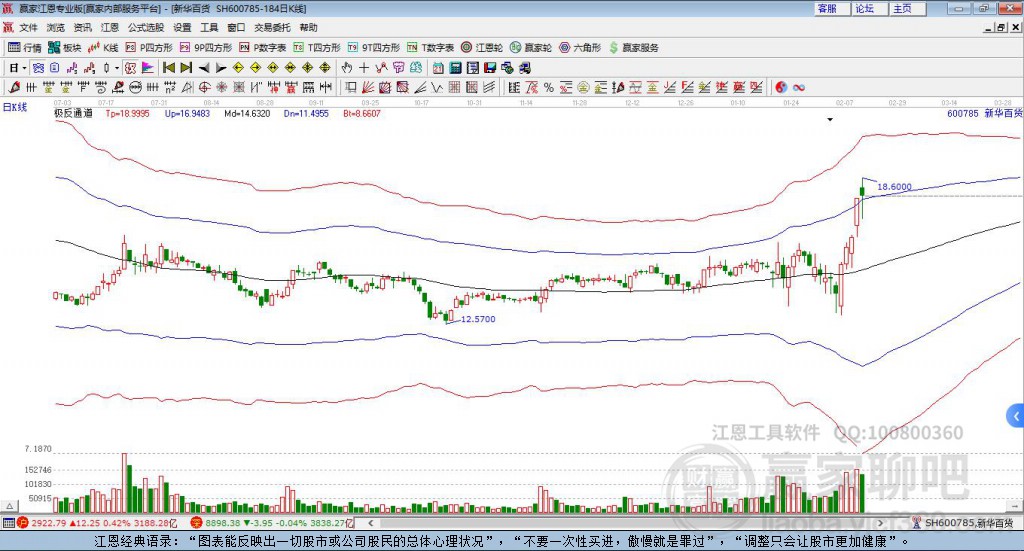
Task: Open the 浏览 menu
Action: 56,27
